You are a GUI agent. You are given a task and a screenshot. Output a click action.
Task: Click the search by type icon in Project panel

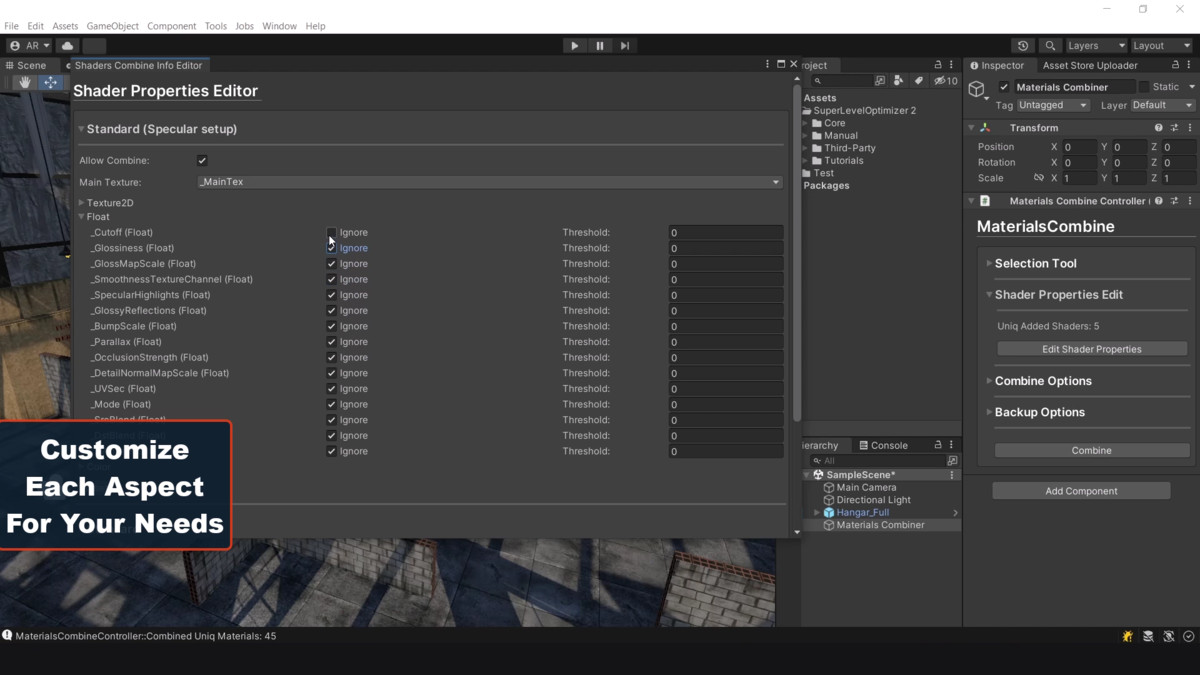tap(899, 80)
